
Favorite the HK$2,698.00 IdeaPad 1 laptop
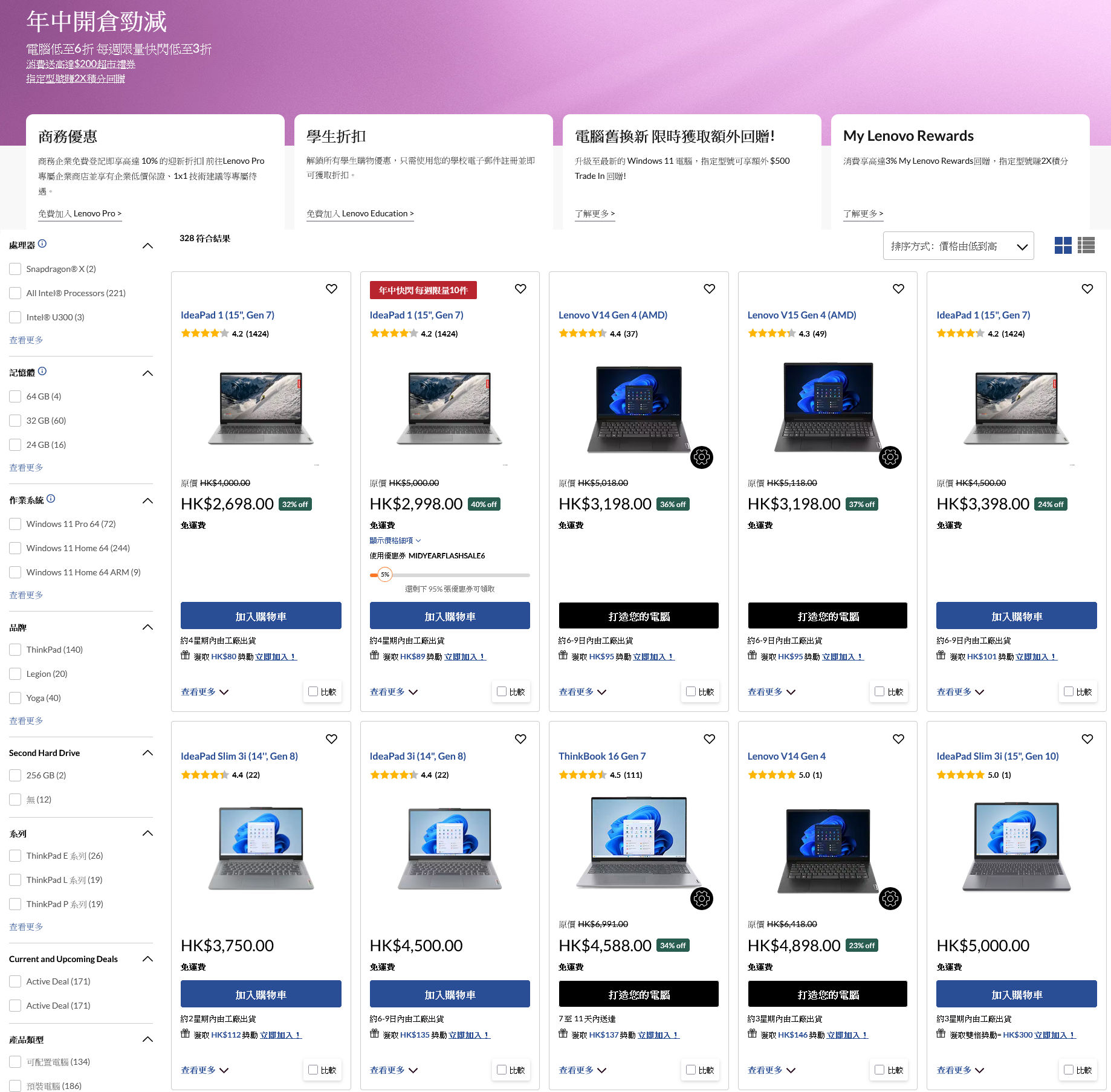tap(331, 289)
